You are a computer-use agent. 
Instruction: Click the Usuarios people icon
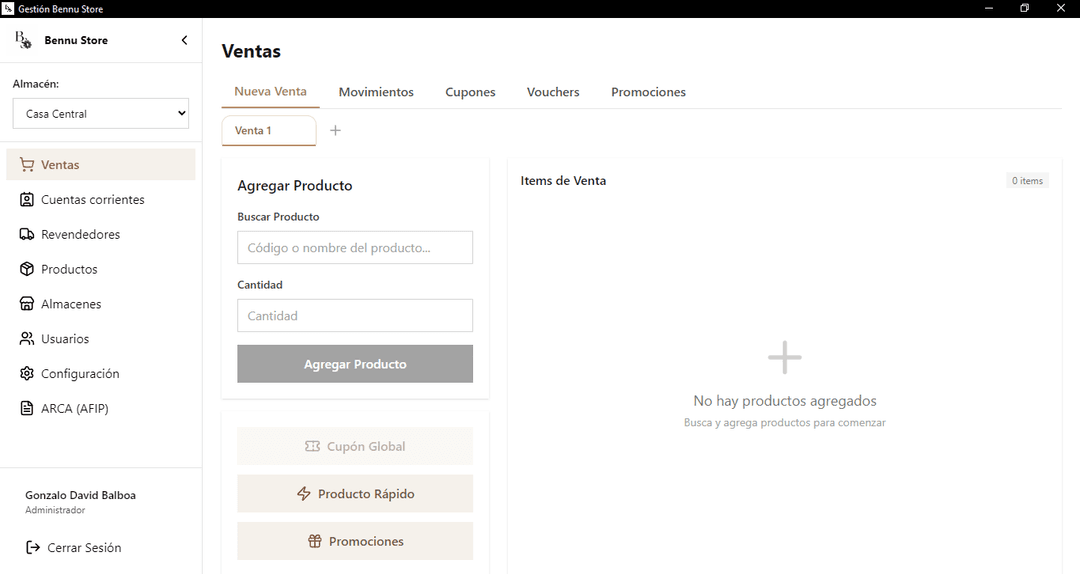(x=27, y=339)
